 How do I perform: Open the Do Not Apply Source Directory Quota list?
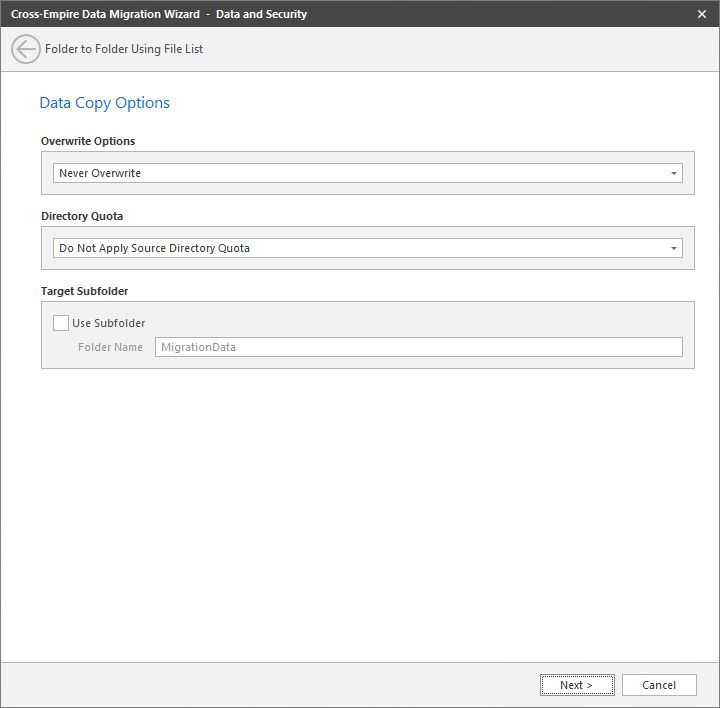click(x=360, y=248)
